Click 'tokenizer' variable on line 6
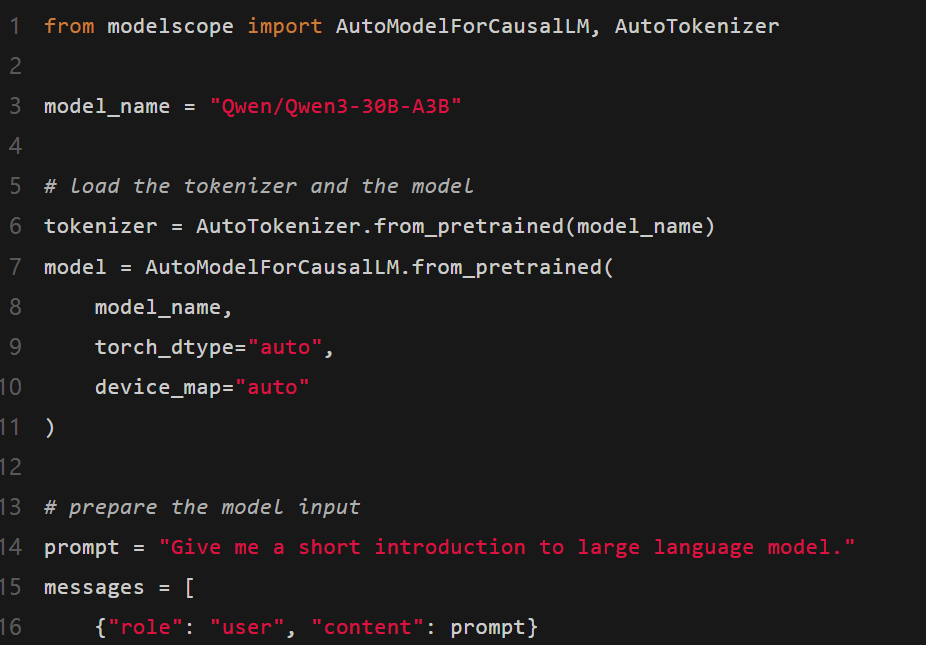Viewport: 926px width, 645px height. point(100,227)
